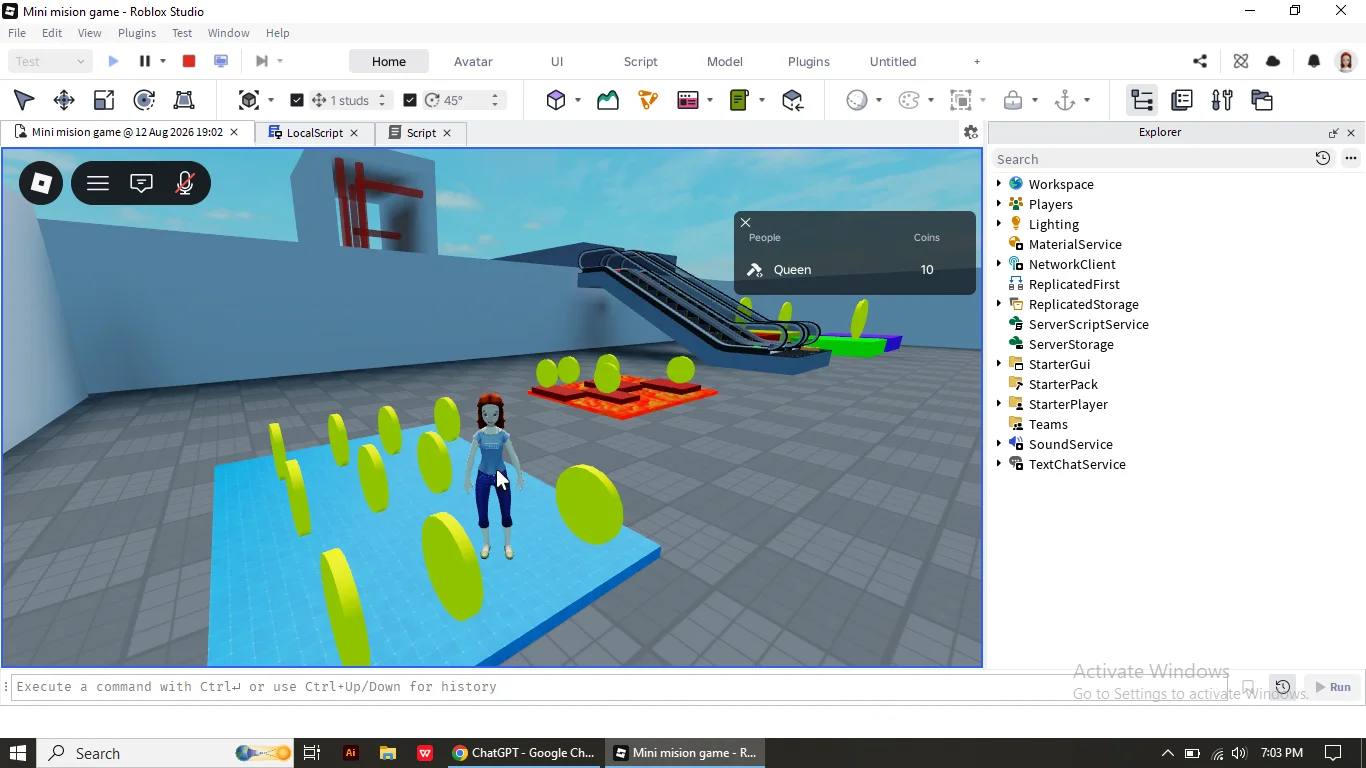Click the Import 3D model icon

(x=793, y=100)
